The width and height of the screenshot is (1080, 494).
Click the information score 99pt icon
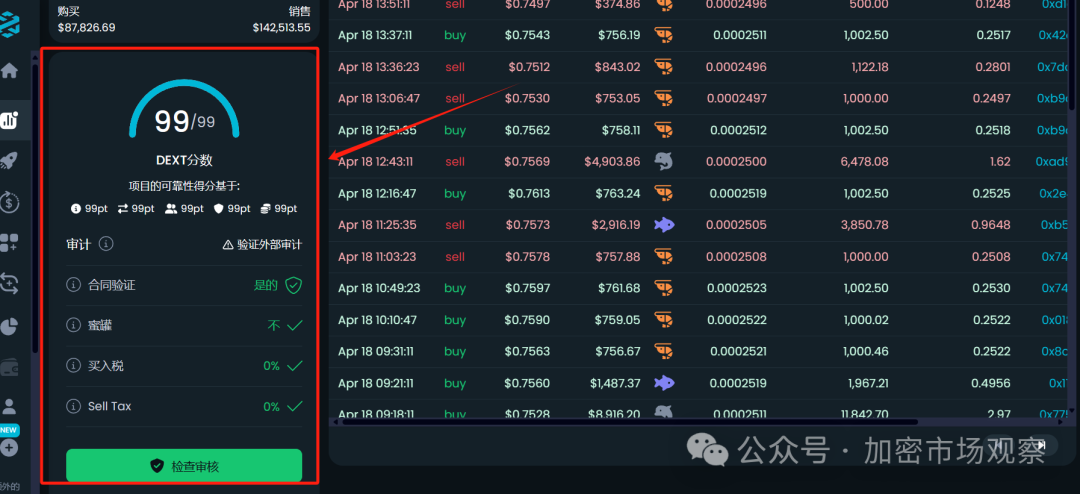(x=76, y=209)
